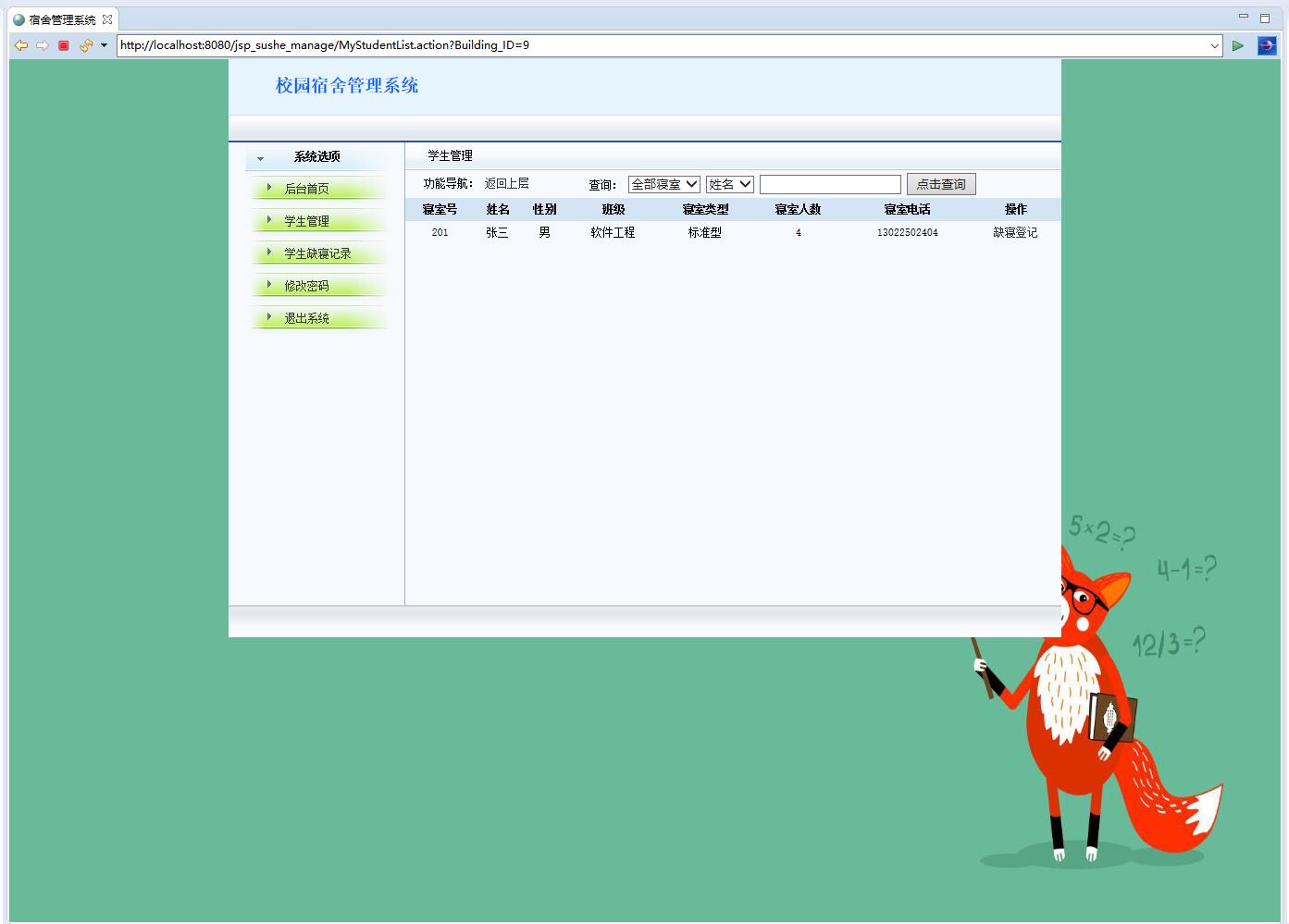Stop page loading with red square
The image size is (1289, 924).
[64, 45]
